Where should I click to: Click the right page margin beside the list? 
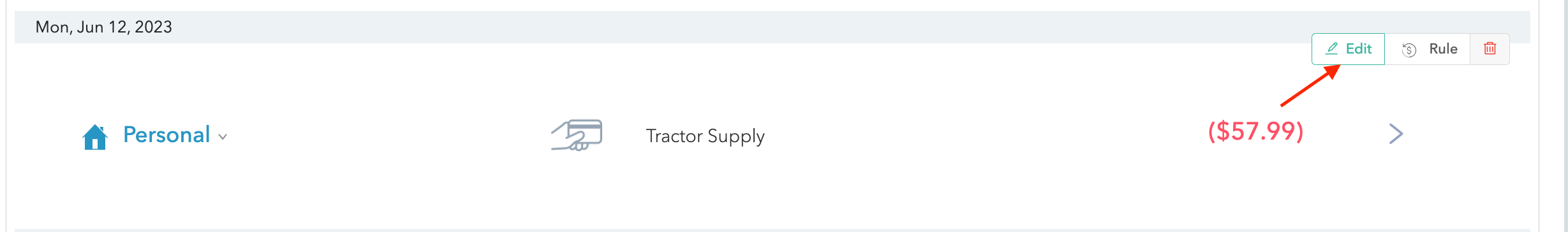1553,116
